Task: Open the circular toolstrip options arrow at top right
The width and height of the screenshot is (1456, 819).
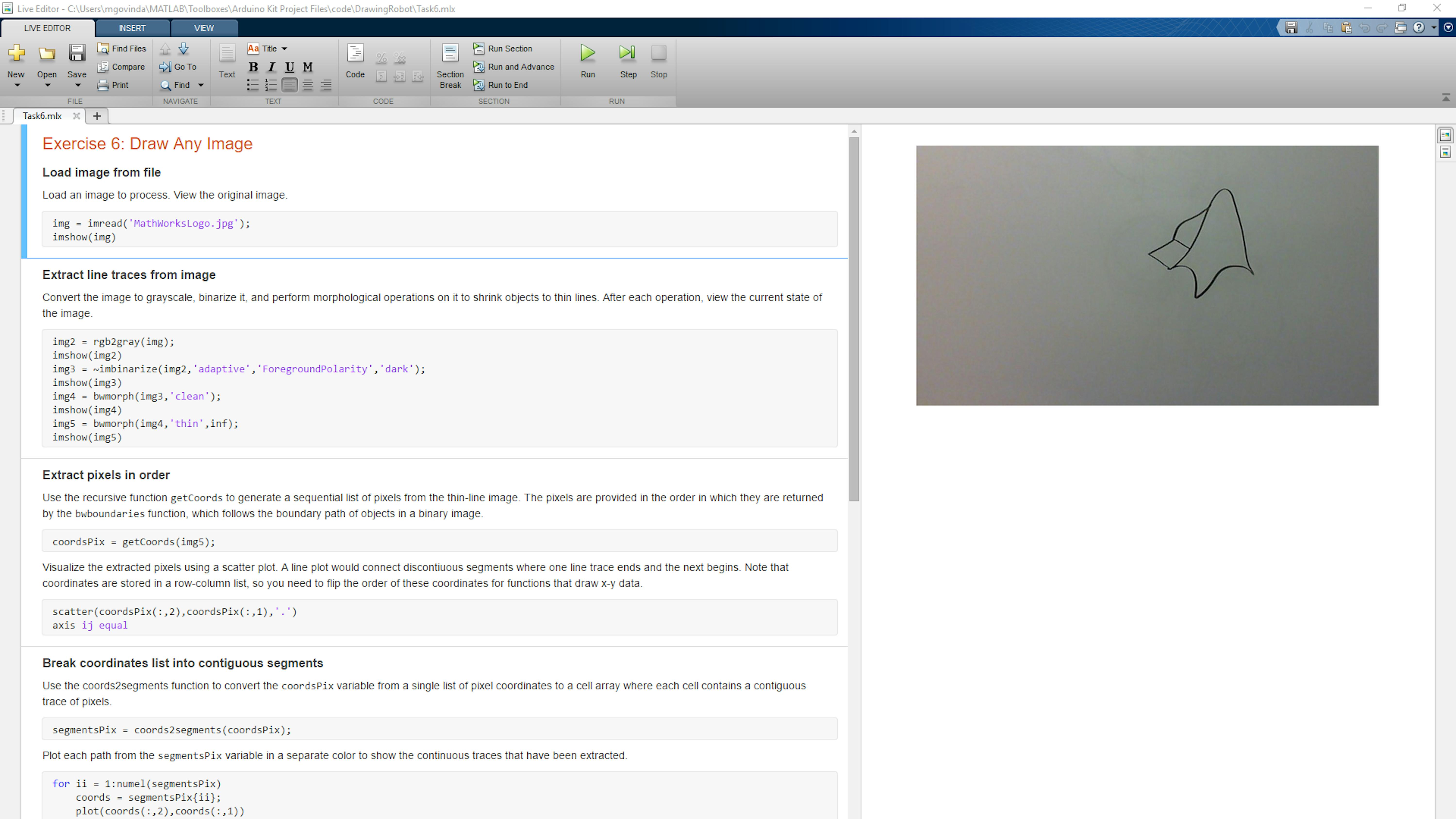Action: [1448, 27]
